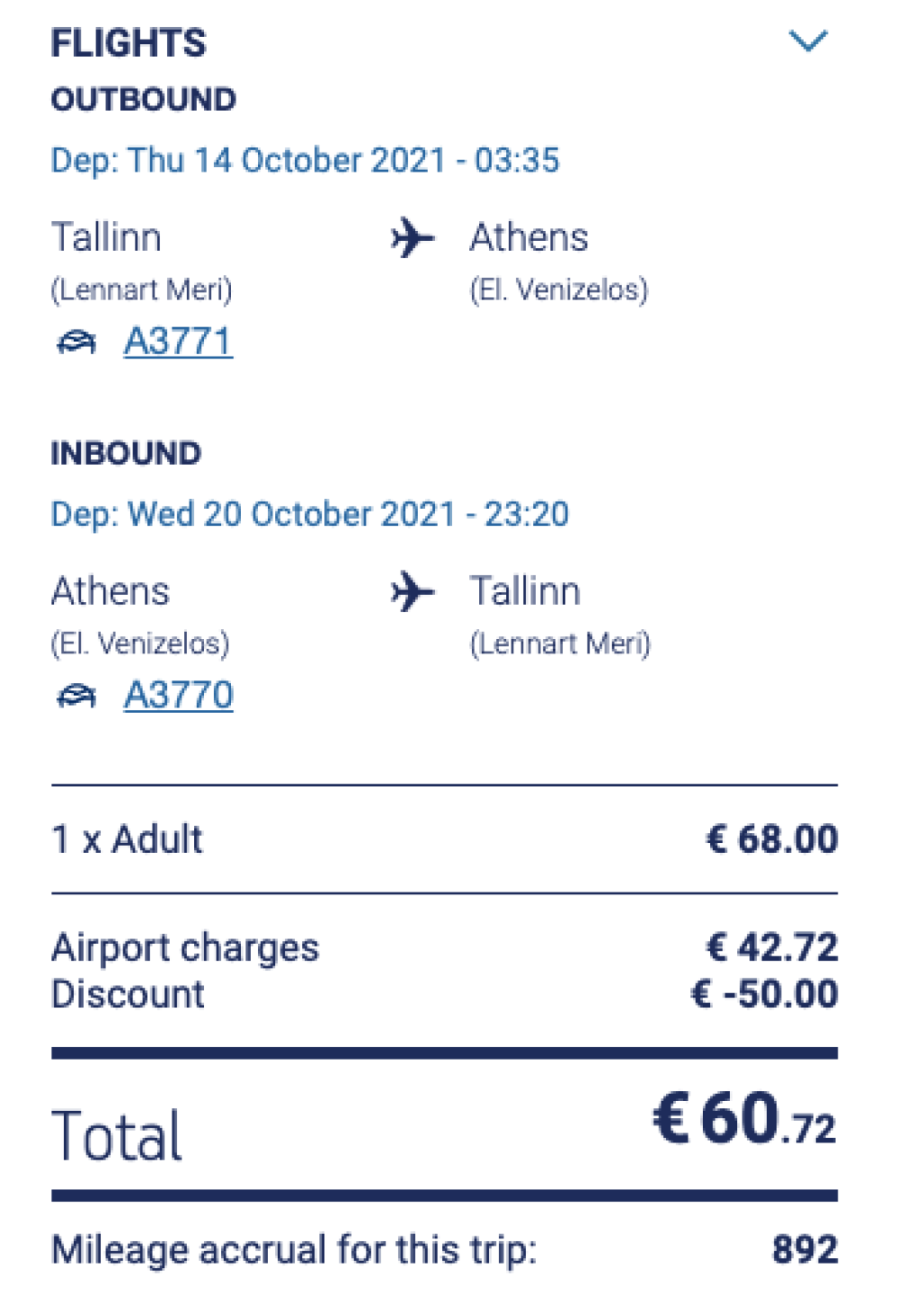Select the inbound departure date text
This screenshot has width=924, height=1305.
(310, 514)
